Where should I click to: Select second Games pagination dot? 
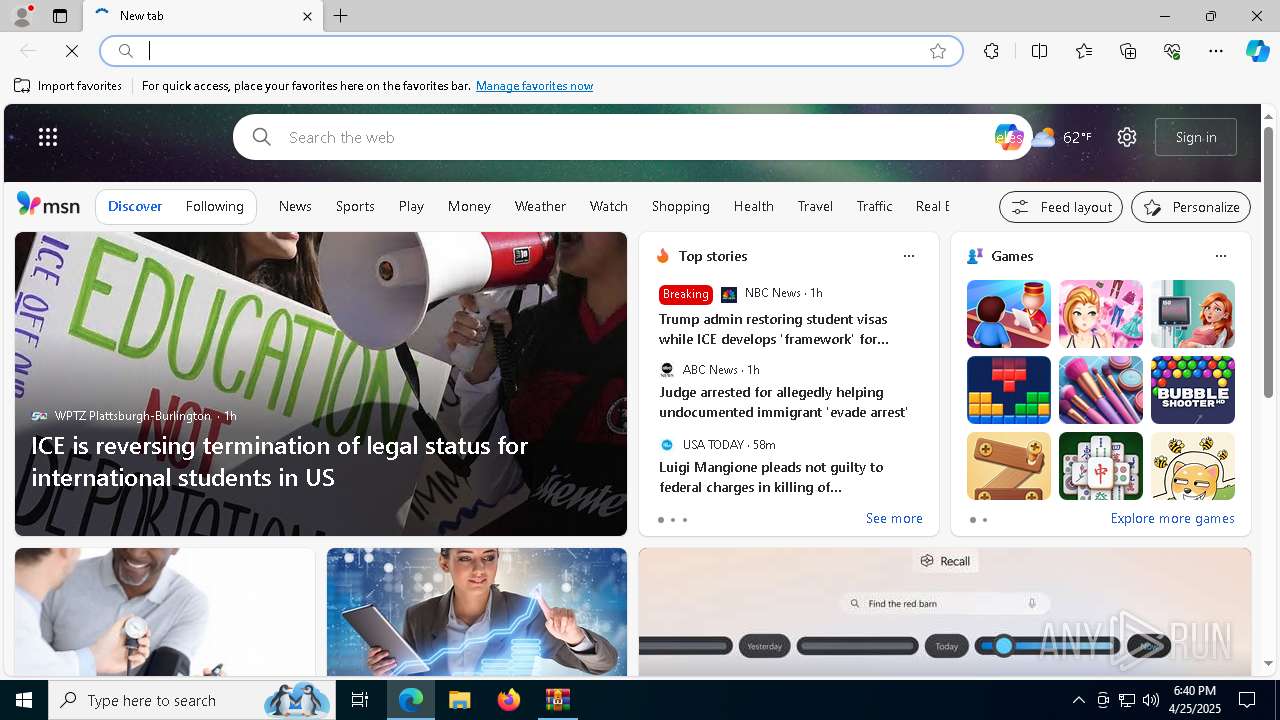tap(985, 520)
